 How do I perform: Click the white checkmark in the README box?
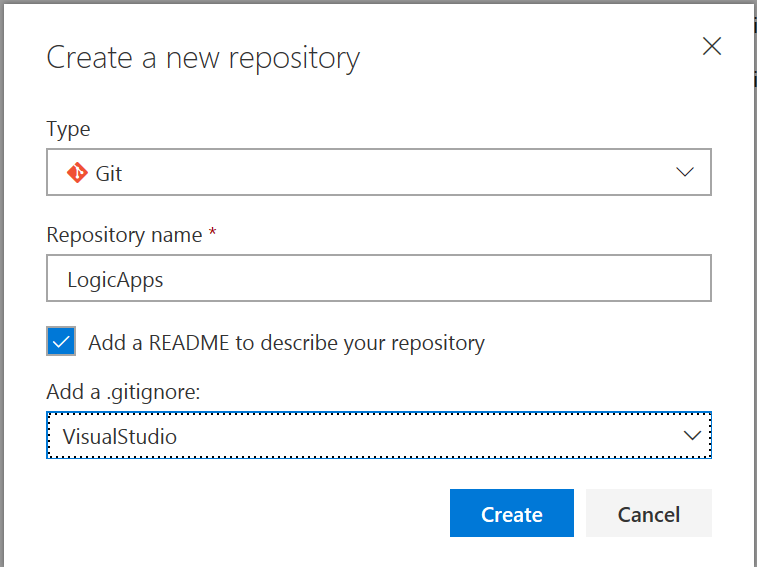(61, 342)
